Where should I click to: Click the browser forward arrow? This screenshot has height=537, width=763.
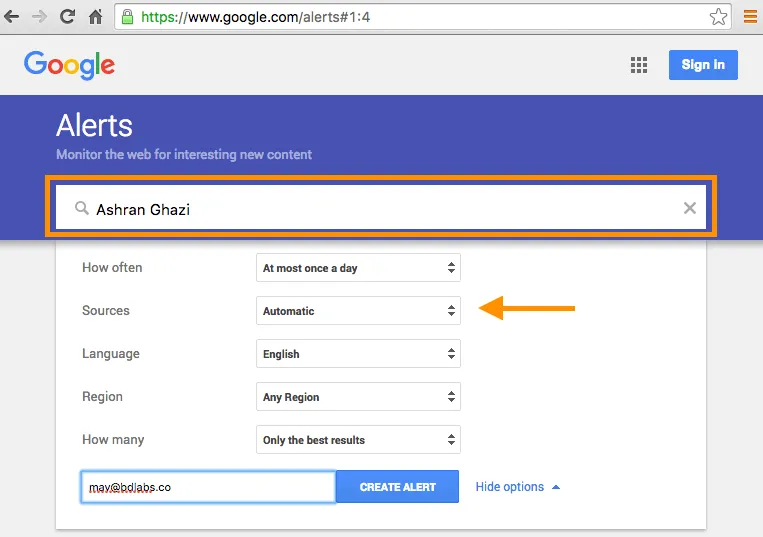pos(39,17)
